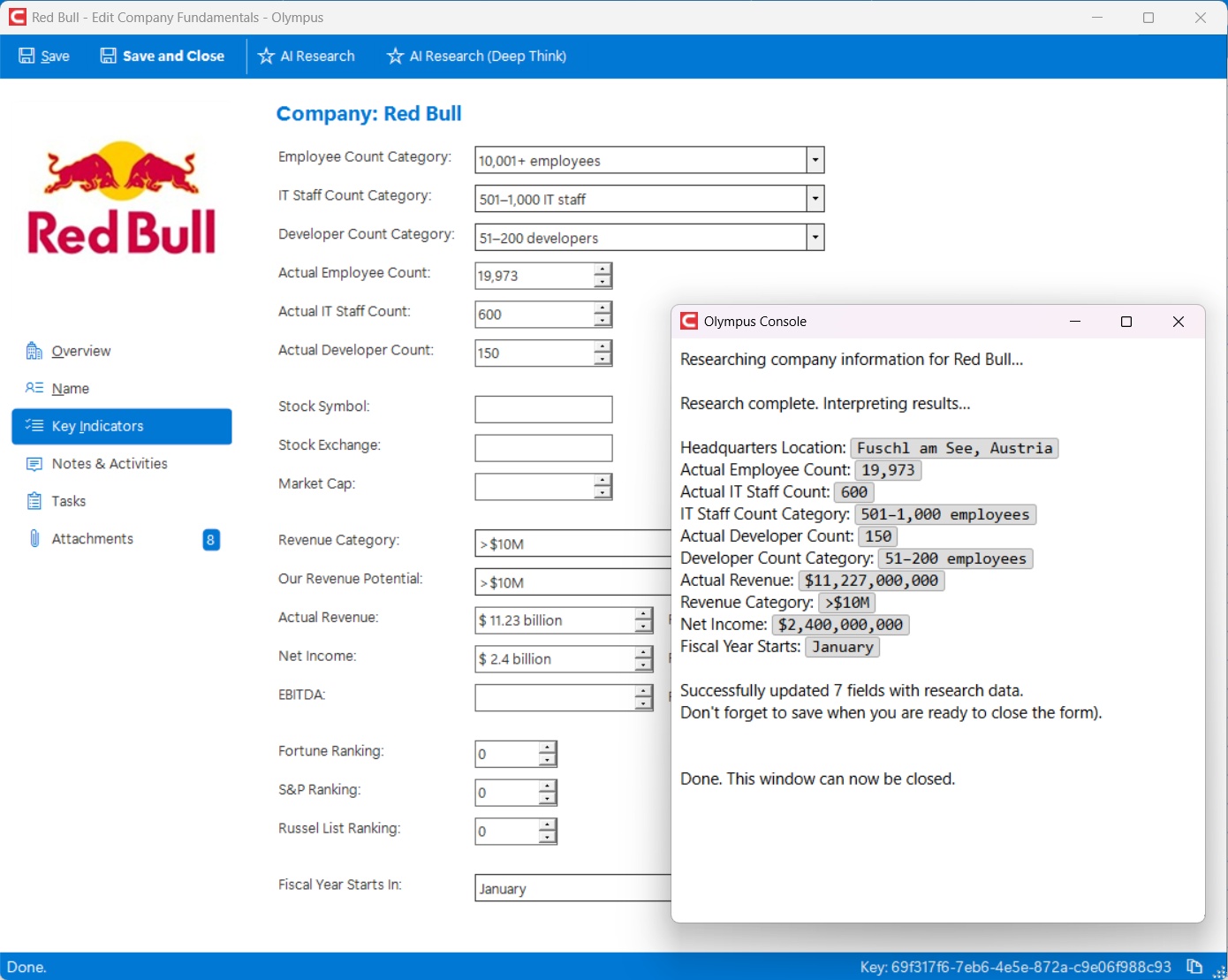Expand Employee Count Category dropdown
Screen dimensions: 1228x980
pos(815,160)
